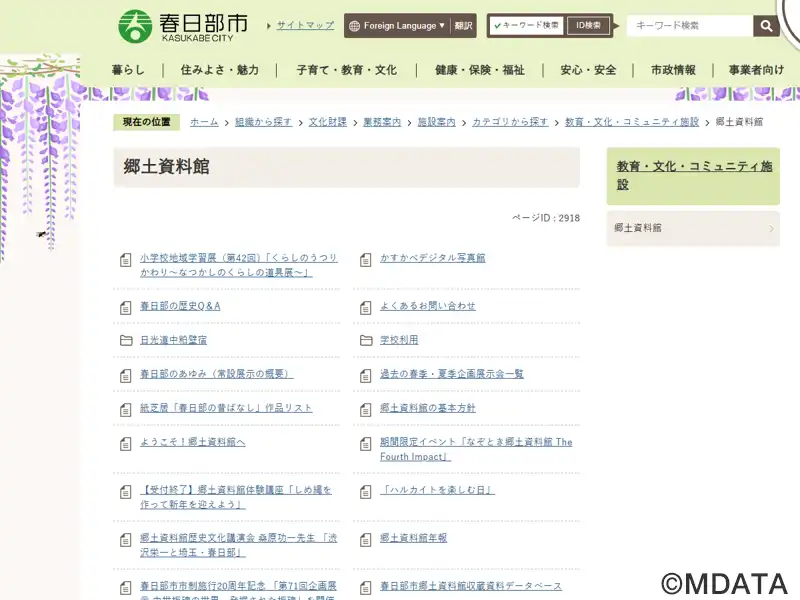Screen dimensions: 800x600
Task: Open 春日部市郷土資料館収蔵資料データベース link
Action: pos(471,586)
